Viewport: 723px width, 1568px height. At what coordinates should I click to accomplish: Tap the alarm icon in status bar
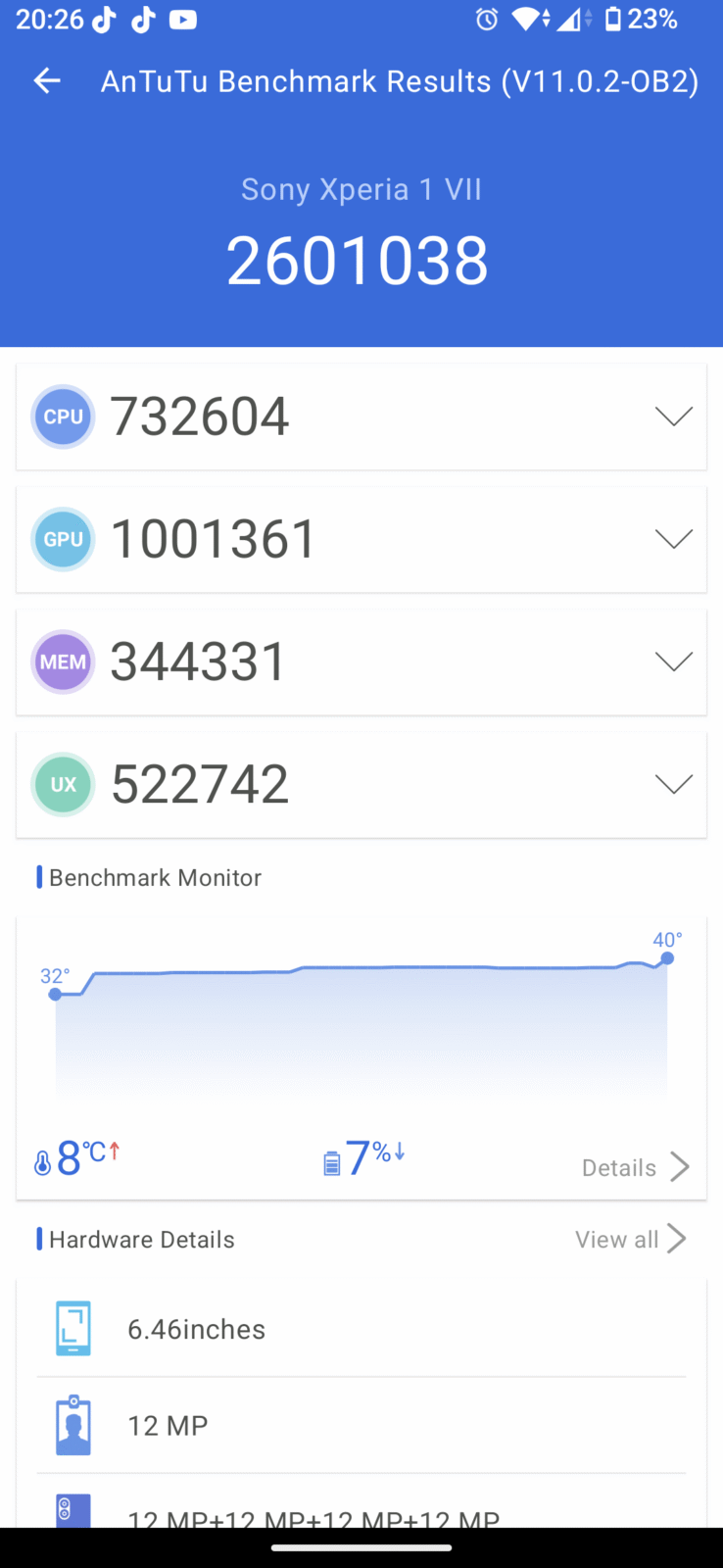click(487, 20)
